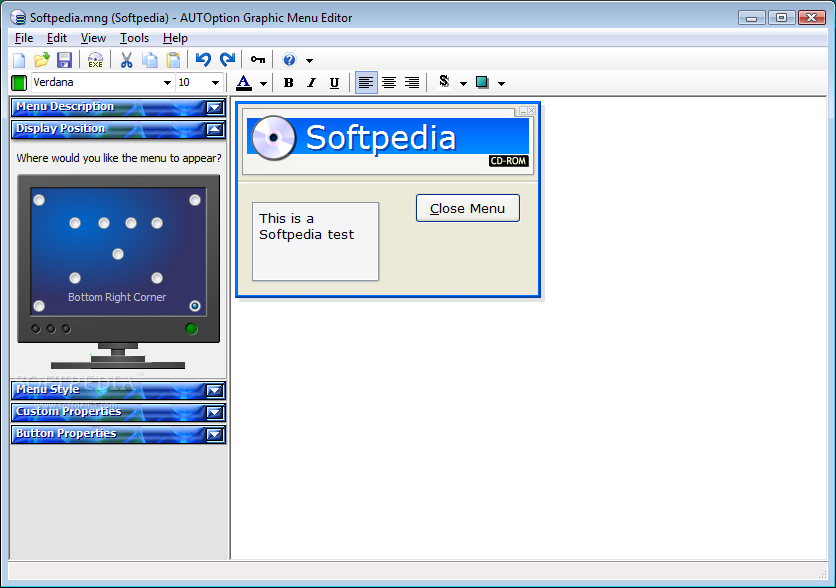Align text left
Viewport: 836px width, 588px height.
(x=366, y=83)
